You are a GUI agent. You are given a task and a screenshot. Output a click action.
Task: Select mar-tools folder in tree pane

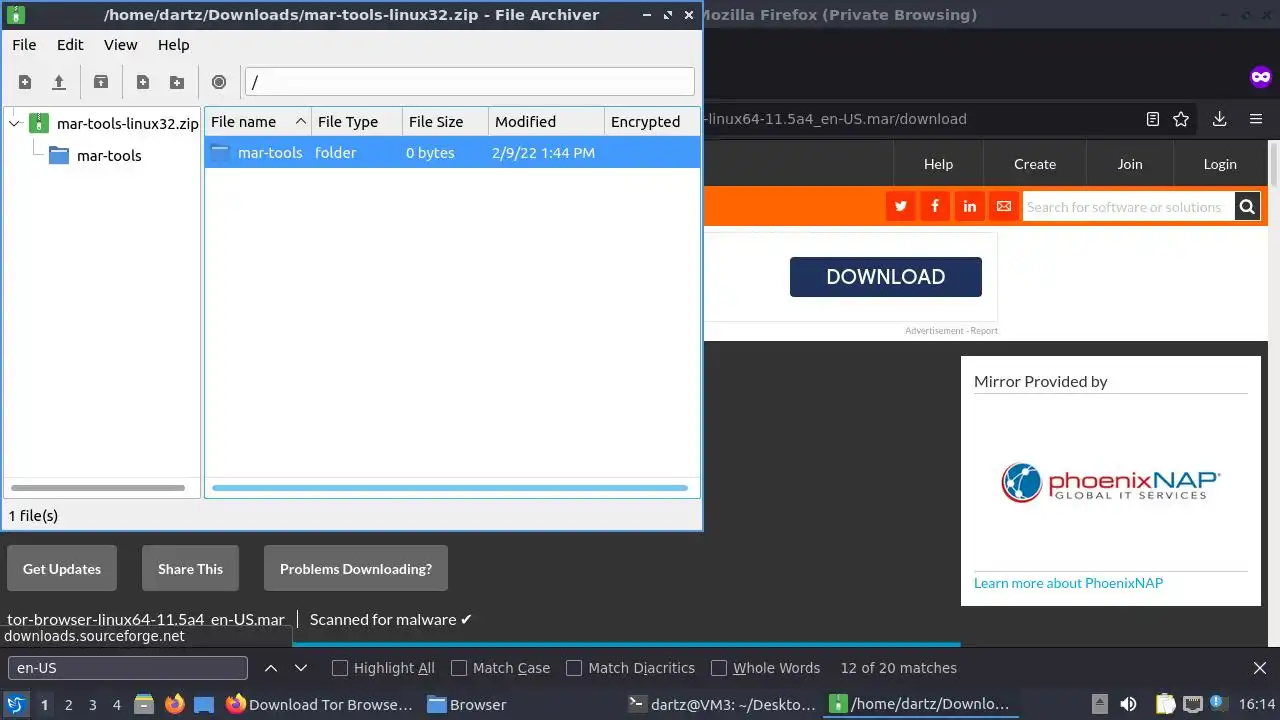click(x=109, y=155)
